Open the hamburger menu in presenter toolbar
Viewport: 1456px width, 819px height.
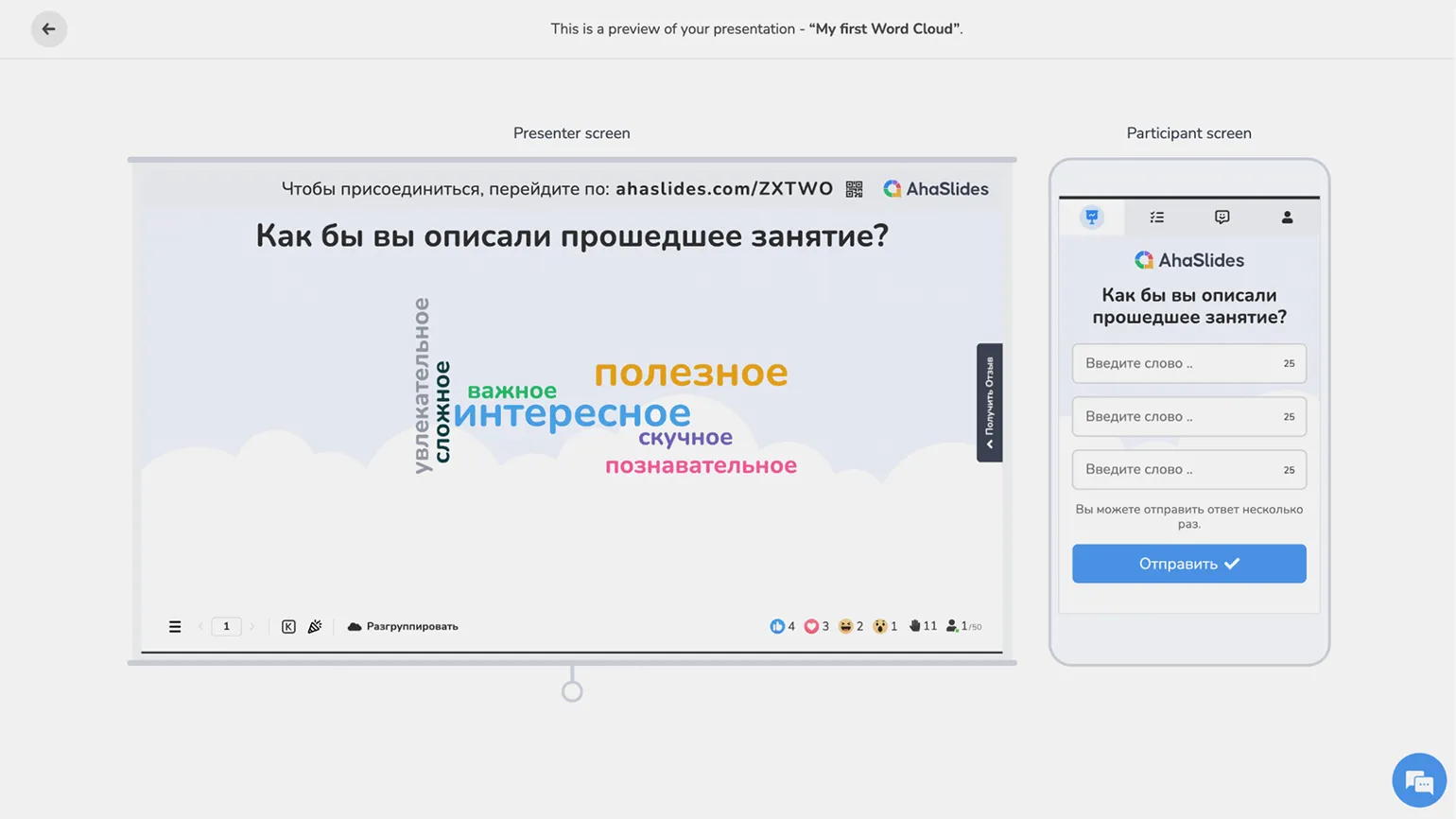tap(175, 626)
